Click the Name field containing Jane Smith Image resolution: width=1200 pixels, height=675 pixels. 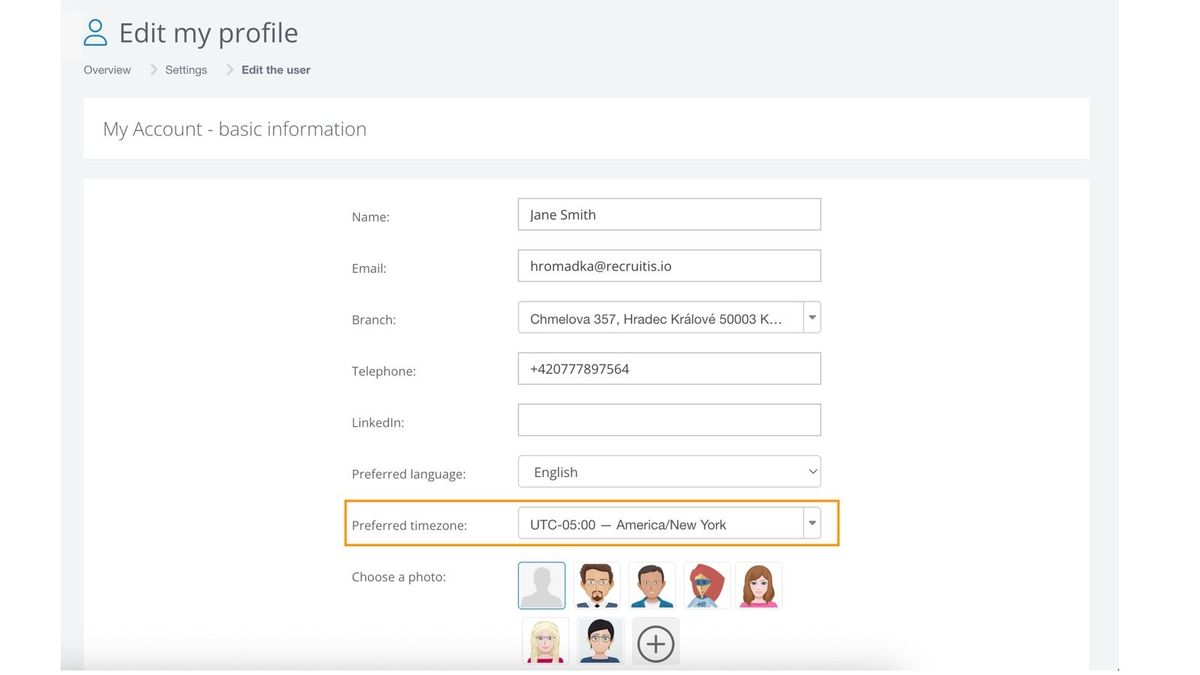669,214
